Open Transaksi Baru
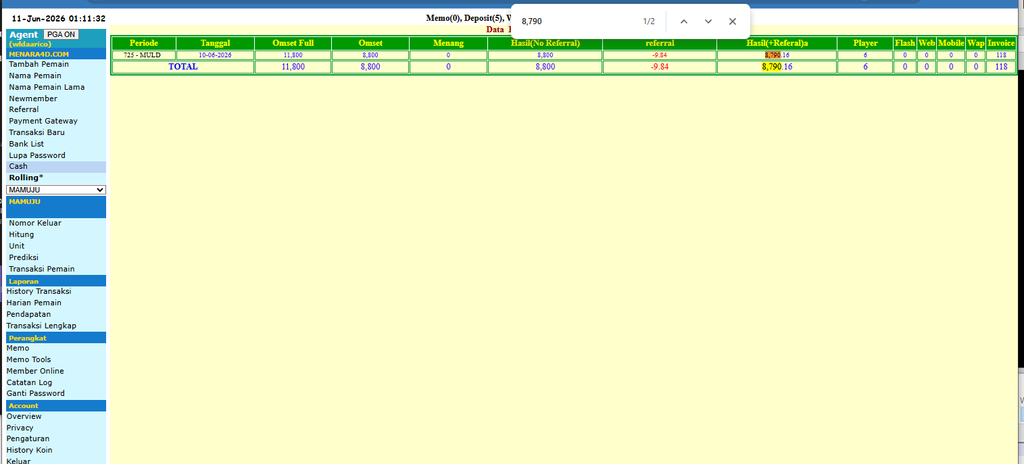 (37, 133)
